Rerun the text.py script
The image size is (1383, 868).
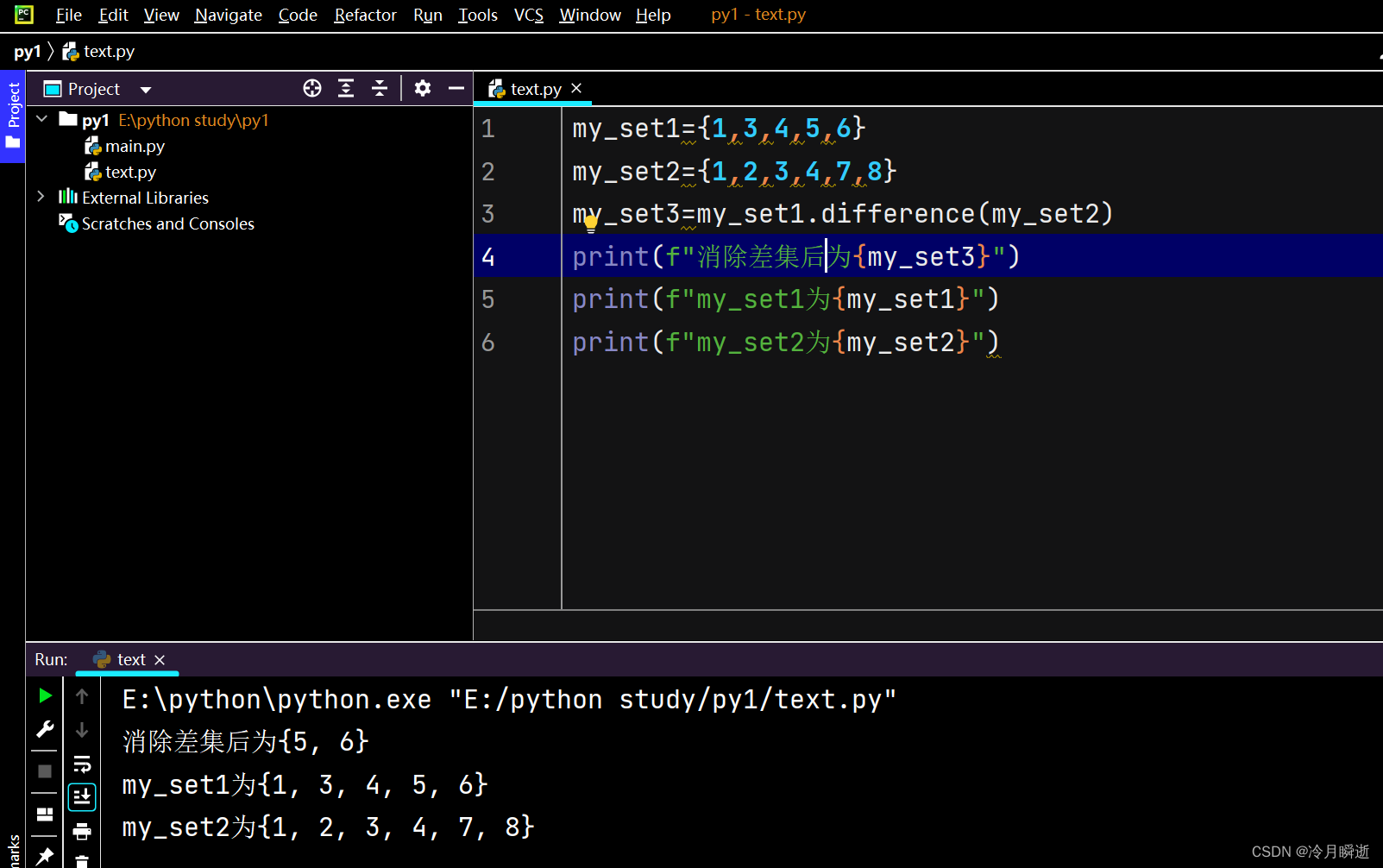tap(45, 696)
